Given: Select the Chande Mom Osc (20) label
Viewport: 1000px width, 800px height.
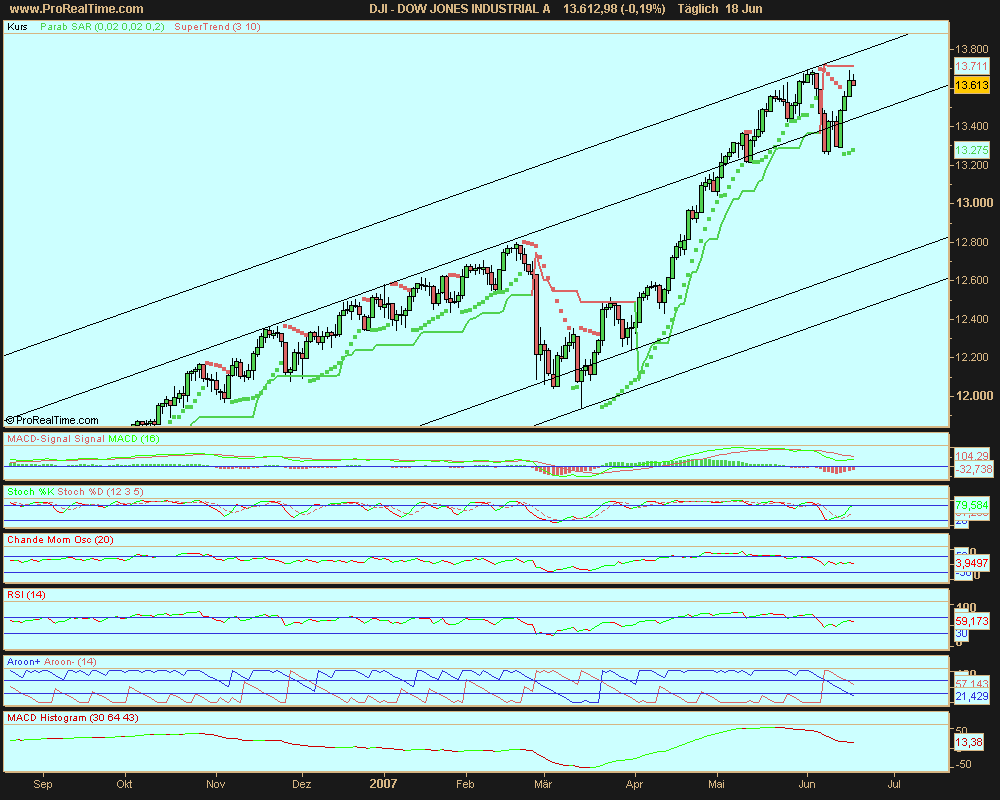Looking at the screenshot, I should (x=60, y=540).
